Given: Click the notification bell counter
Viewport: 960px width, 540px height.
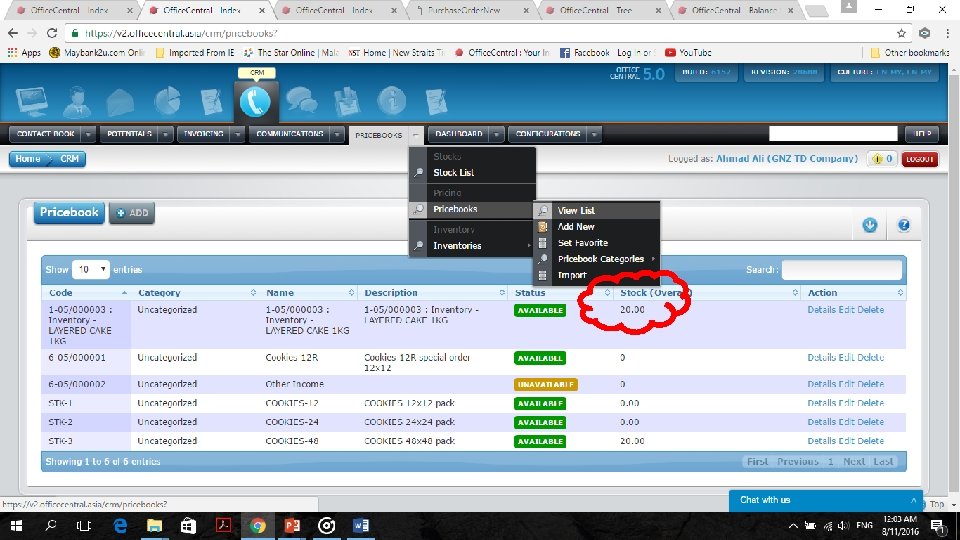Looking at the screenshot, I should pos(882,159).
